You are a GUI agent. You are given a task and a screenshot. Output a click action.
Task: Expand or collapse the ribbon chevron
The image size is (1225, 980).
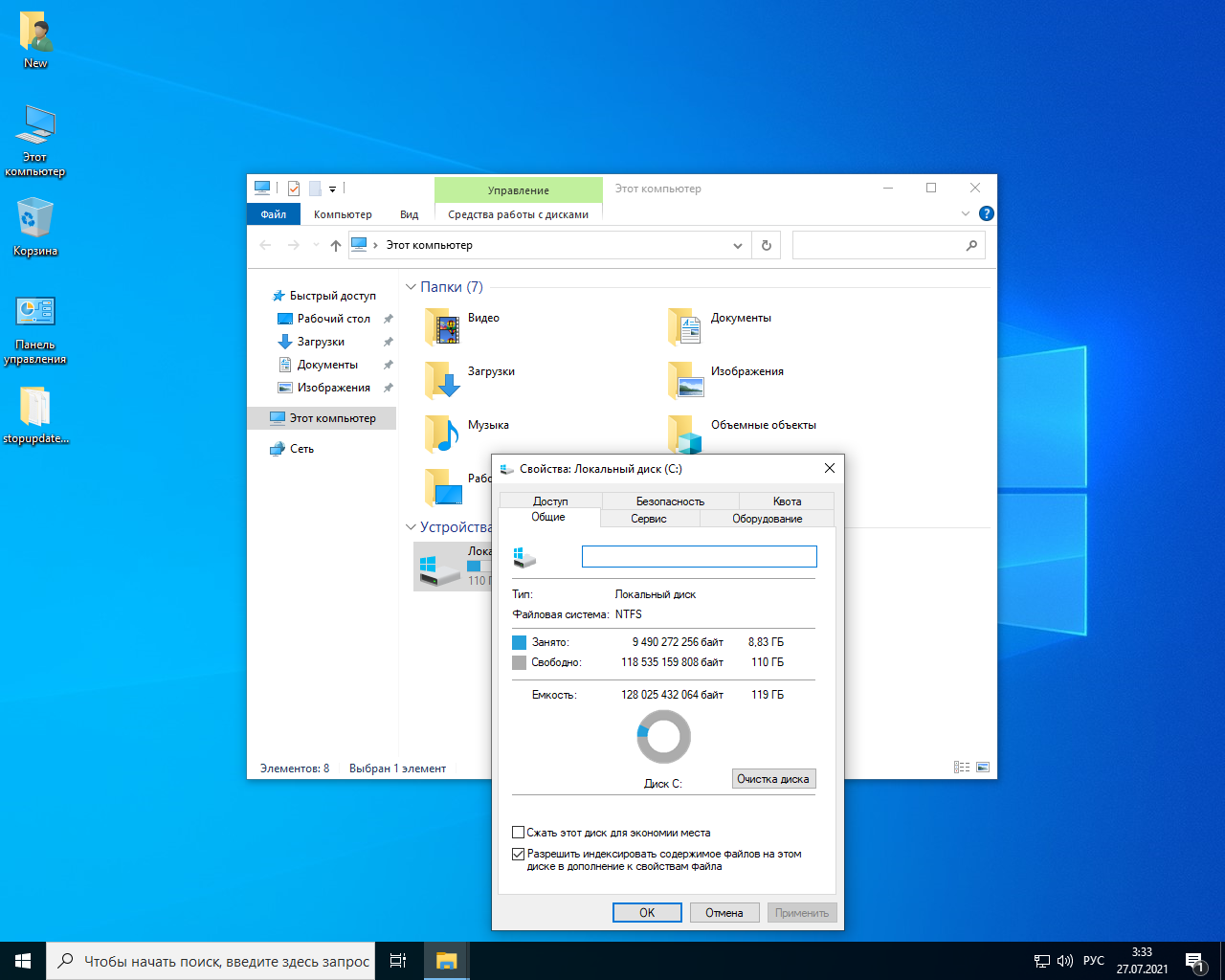pyautogui.click(x=966, y=213)
